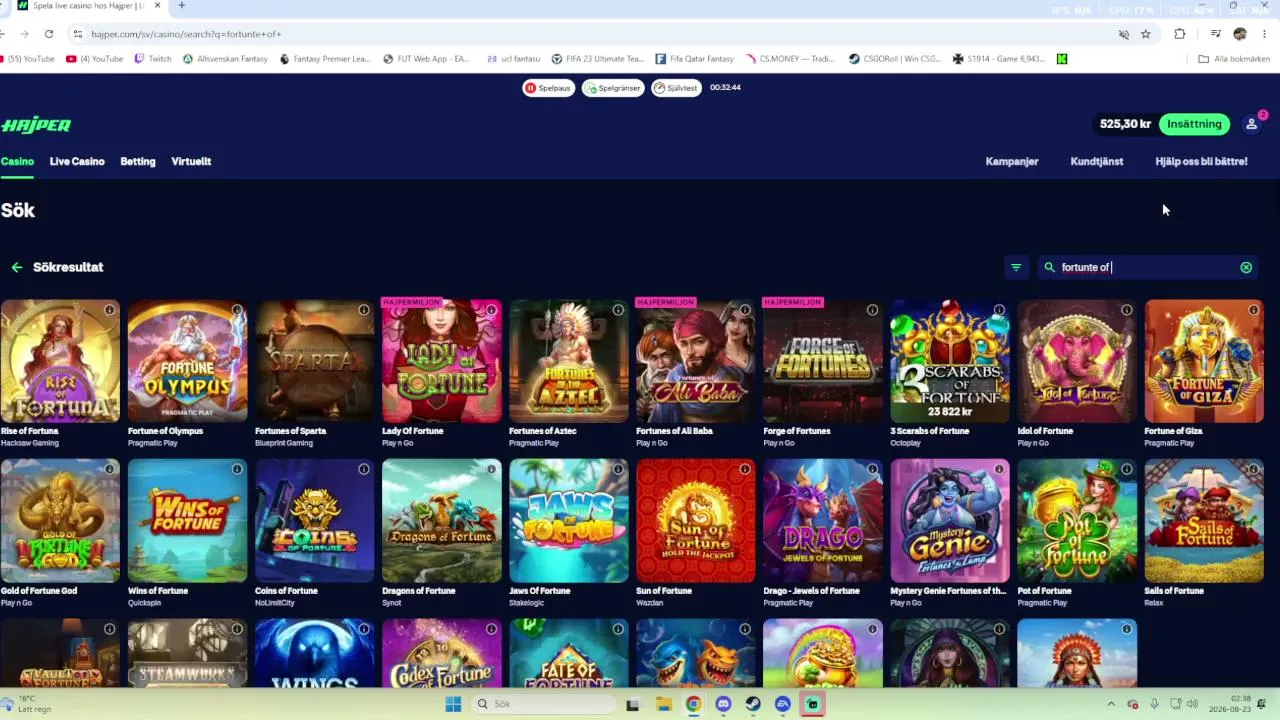Show info for Jaws Of Fortune
The width and height of the screenshot is (1280, 720).
point(618,469)
